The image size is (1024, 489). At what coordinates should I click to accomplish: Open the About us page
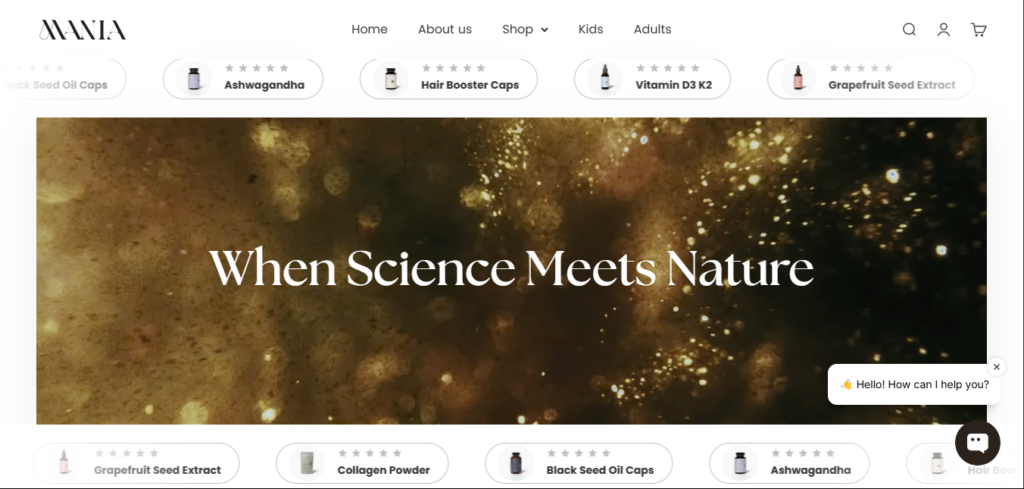click(445, 29)
